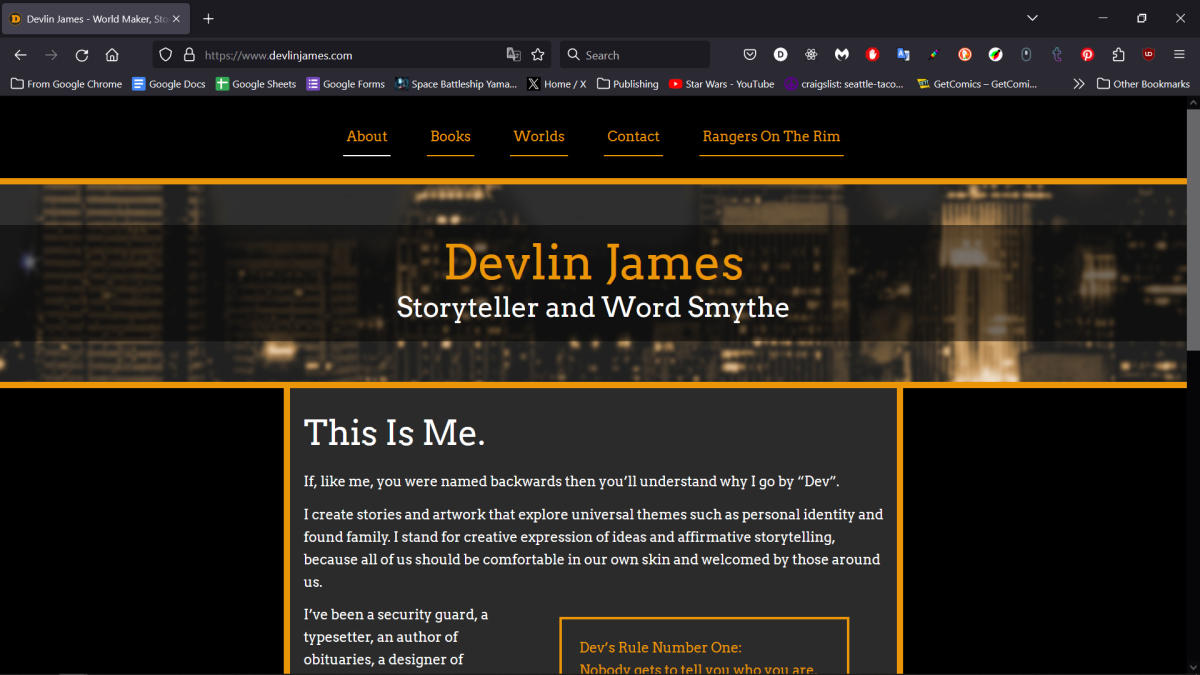
Task: Bookmark this page with the star
Action: [x=538, y=55]
